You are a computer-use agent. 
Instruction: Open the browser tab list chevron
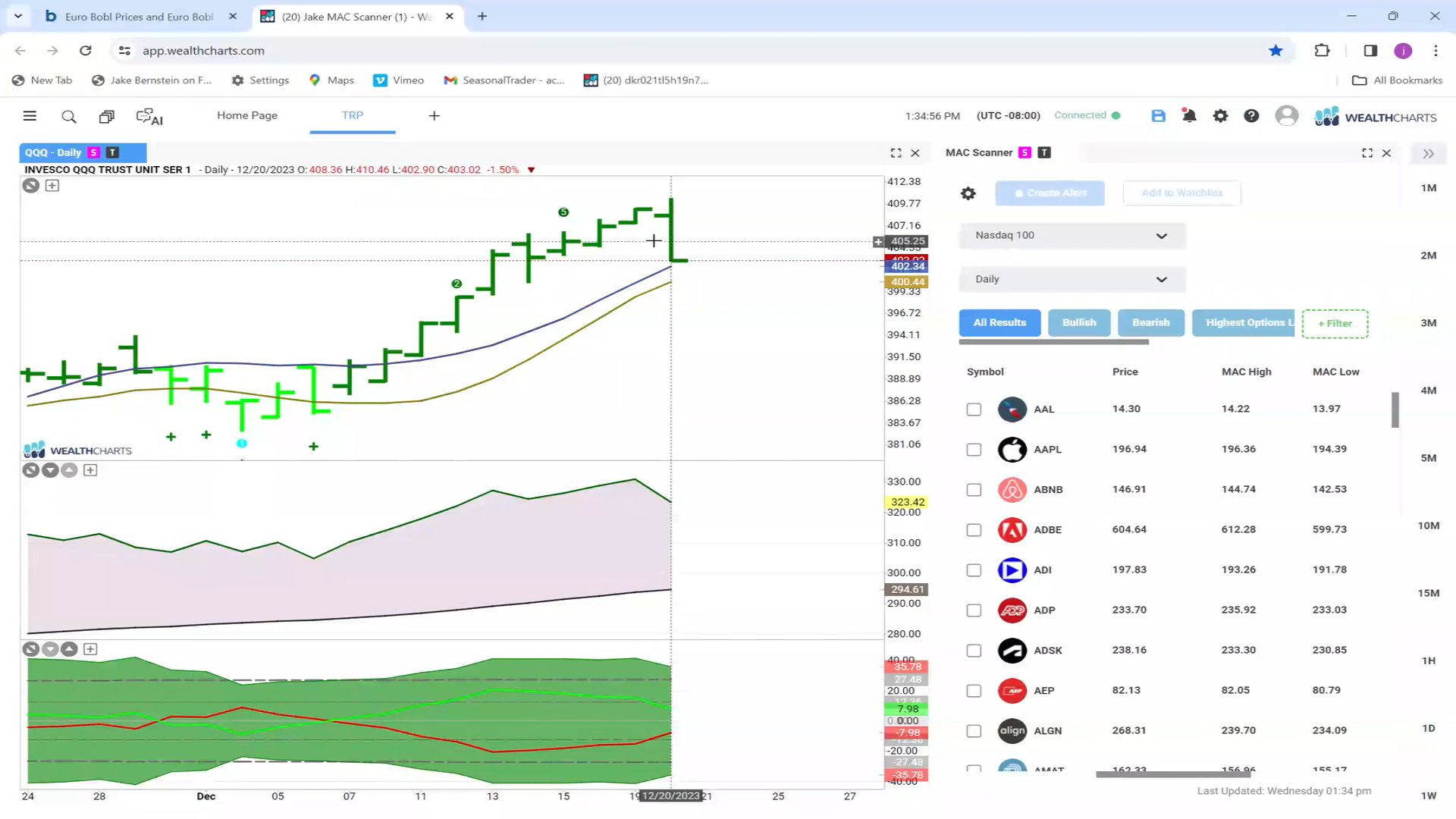click(x=18, y=16)
